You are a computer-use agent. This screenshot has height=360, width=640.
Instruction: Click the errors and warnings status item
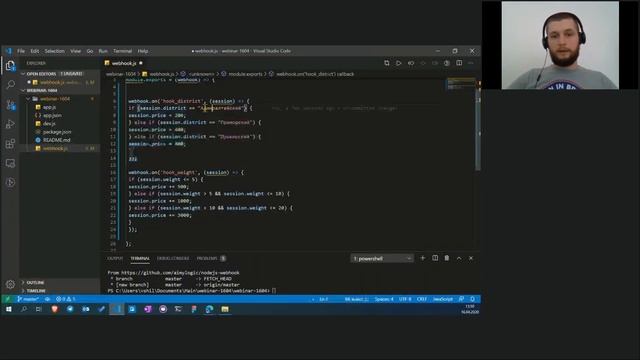65,299
